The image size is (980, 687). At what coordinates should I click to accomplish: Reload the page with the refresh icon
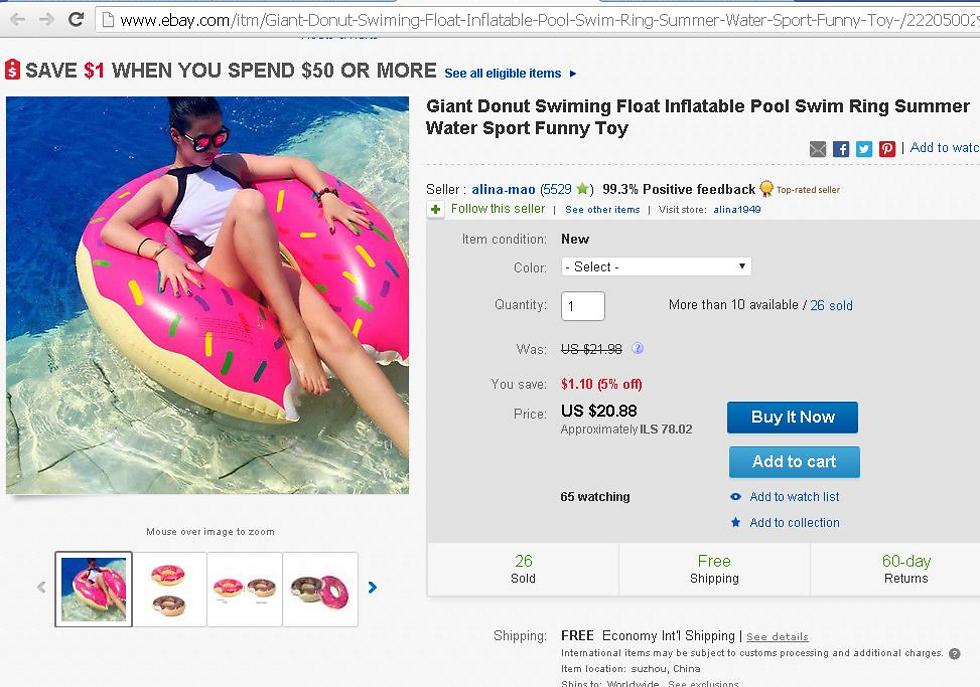click(x=76, y=19)
